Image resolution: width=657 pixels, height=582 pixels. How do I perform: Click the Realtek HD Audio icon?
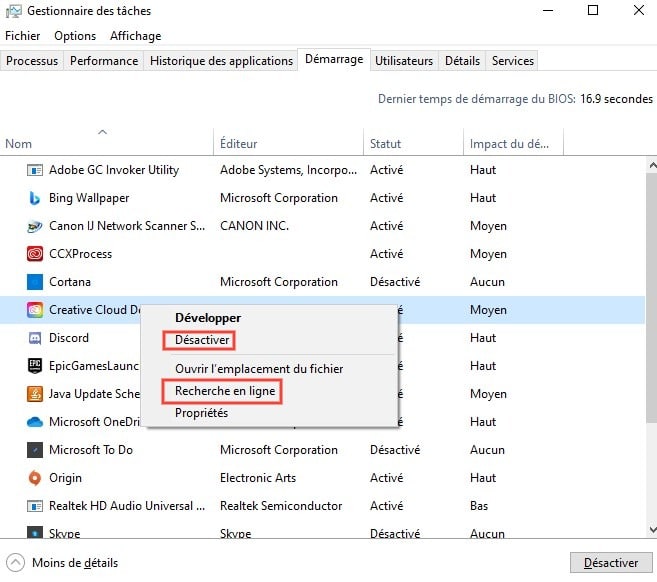click(35, 506)
